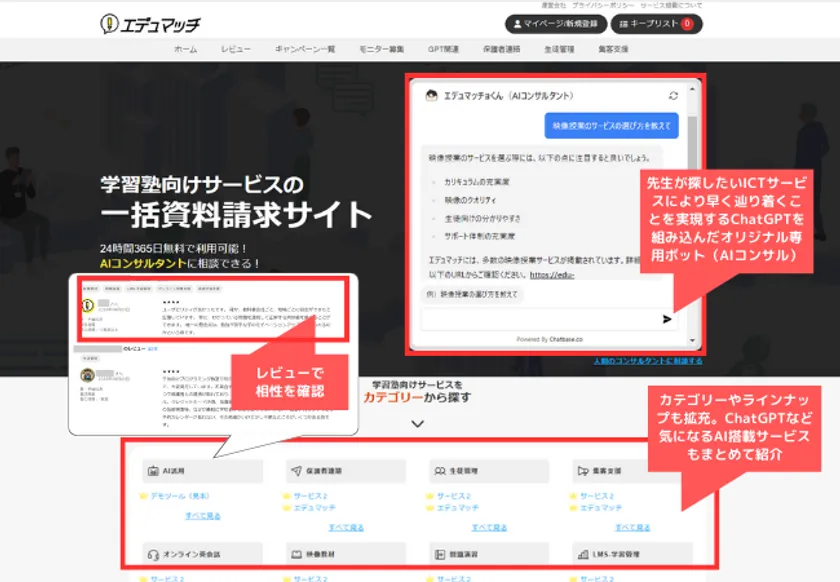
Task: Open マイページ/新規登録
Action: point(556,24)
